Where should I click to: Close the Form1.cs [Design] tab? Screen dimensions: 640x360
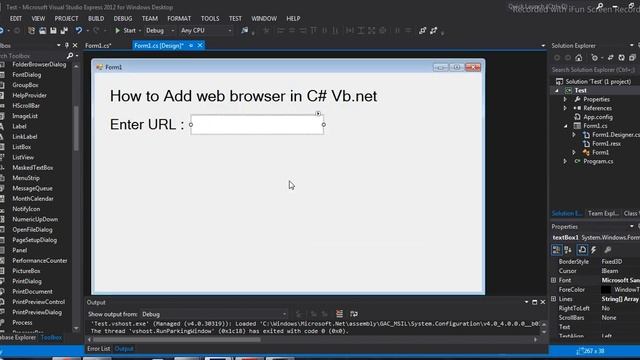[200, 45]
